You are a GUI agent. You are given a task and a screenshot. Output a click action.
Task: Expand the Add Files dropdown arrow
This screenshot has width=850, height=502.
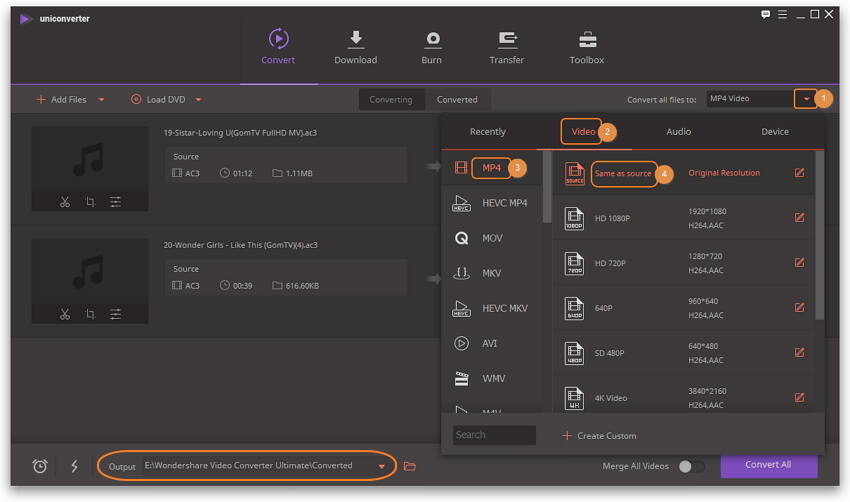(x=101, y=100)
